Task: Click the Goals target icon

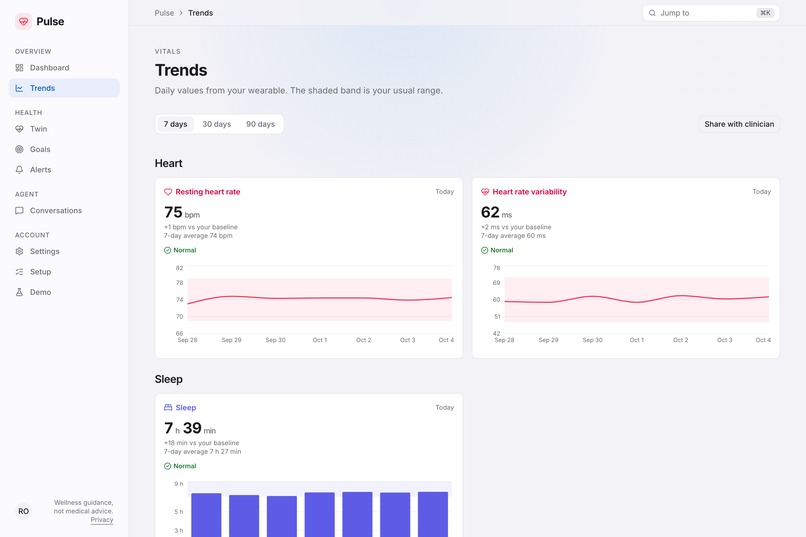Action: (19, 150)
